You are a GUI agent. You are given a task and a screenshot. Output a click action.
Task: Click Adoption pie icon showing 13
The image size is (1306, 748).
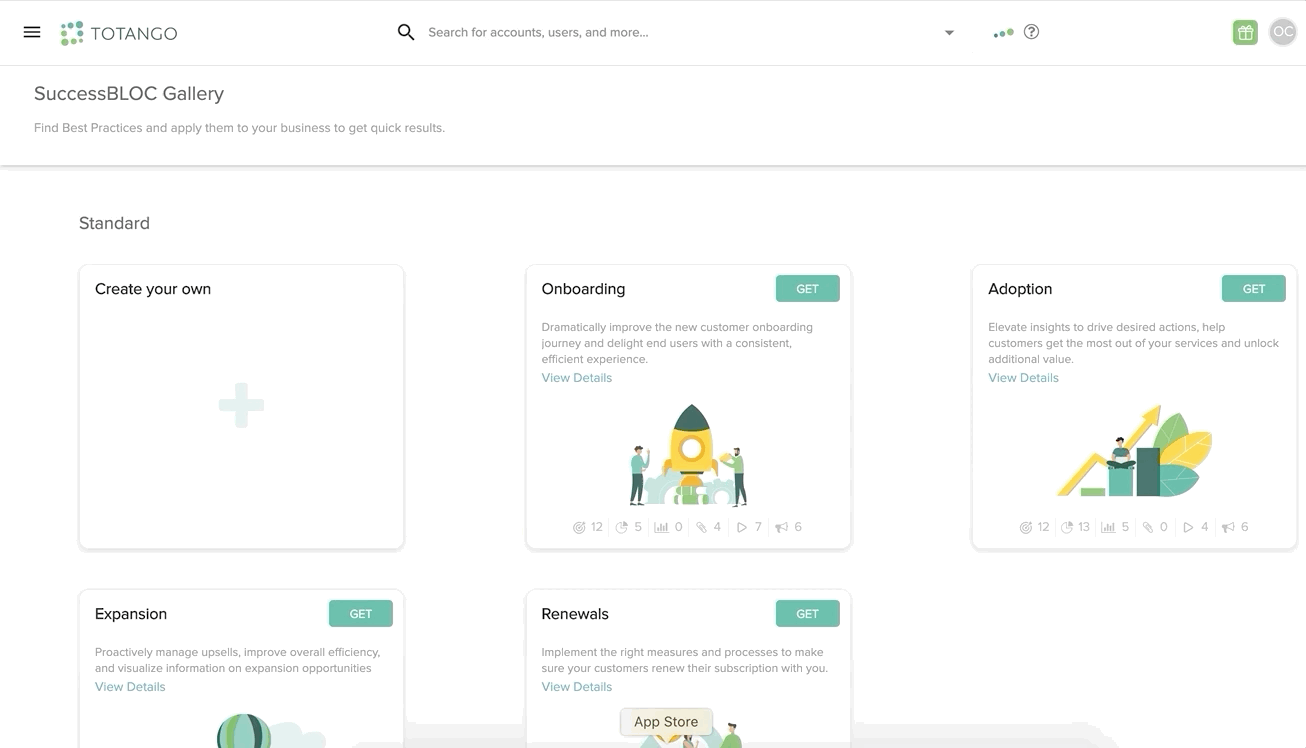point(1067,527)
